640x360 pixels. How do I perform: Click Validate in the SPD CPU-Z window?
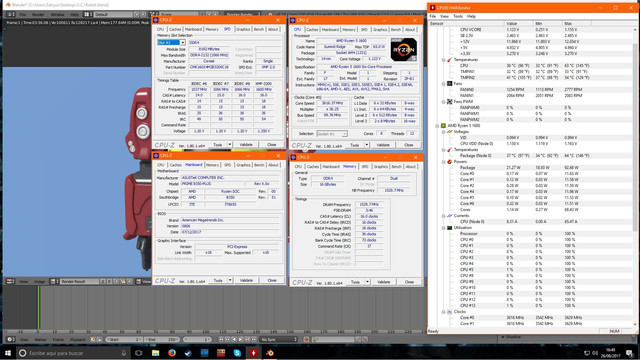click(x=246, y=144)
